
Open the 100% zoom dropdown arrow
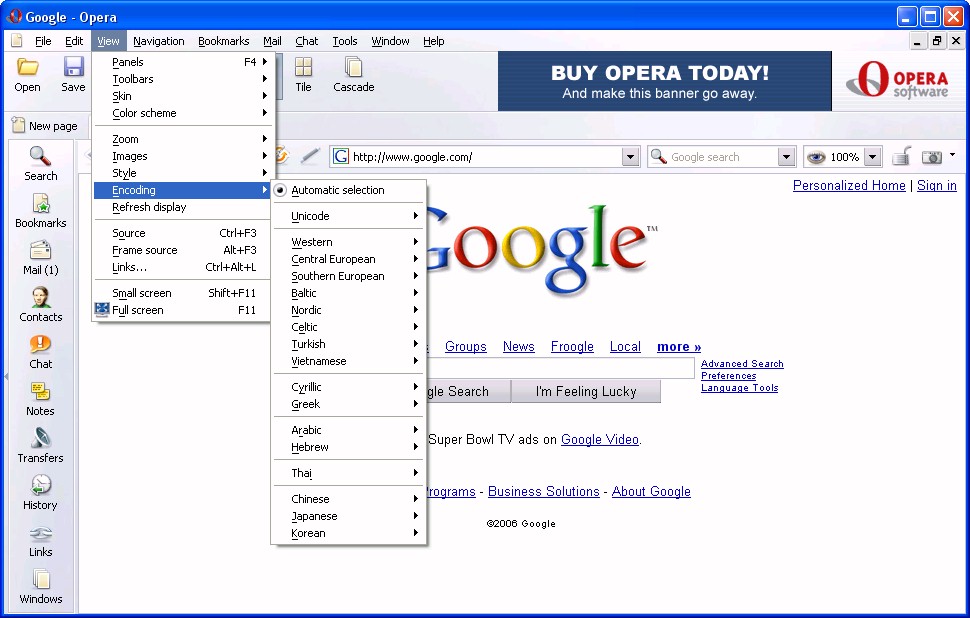(x=872, y=157)
